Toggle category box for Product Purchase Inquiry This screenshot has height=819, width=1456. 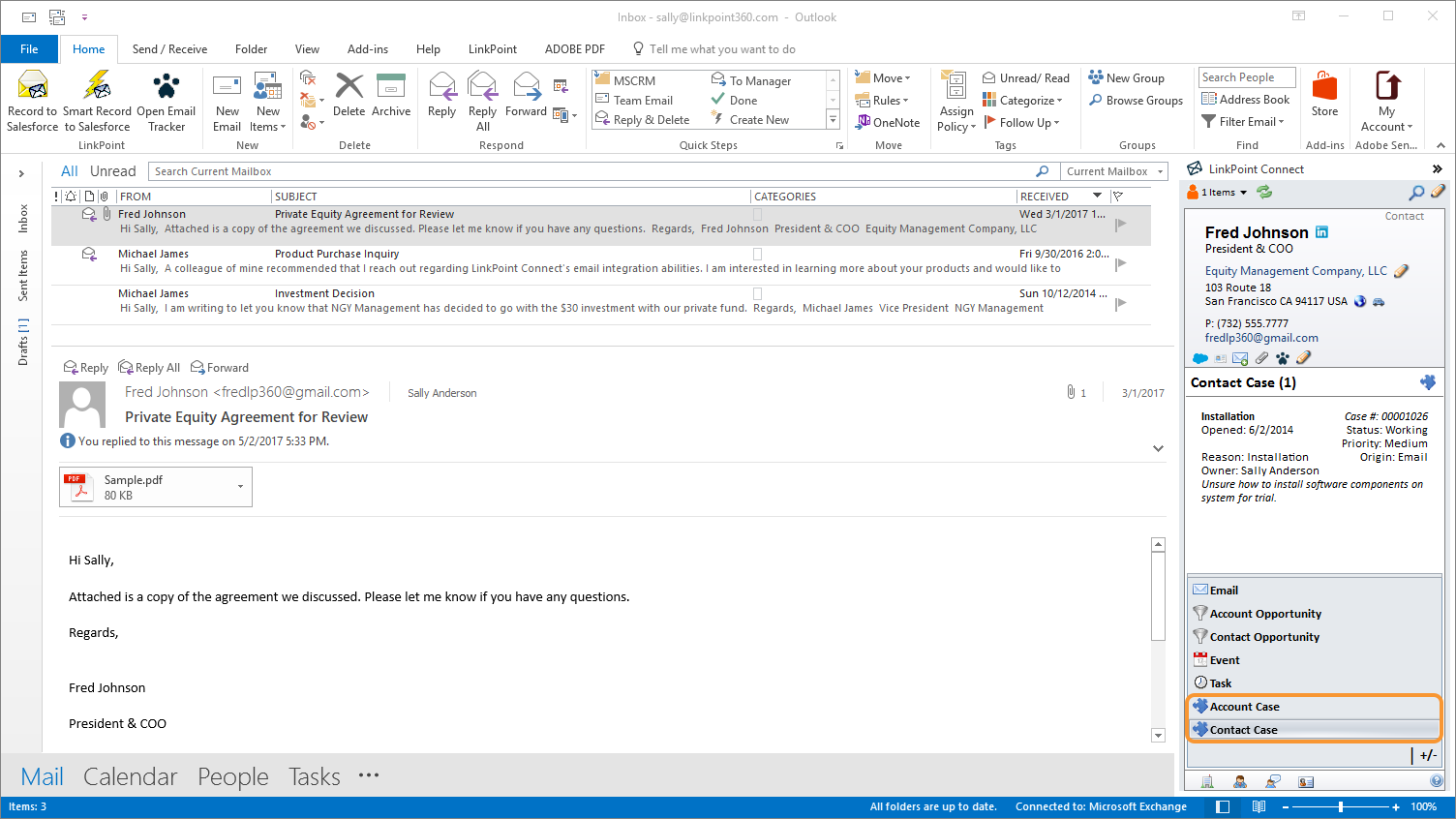(757, 254)
